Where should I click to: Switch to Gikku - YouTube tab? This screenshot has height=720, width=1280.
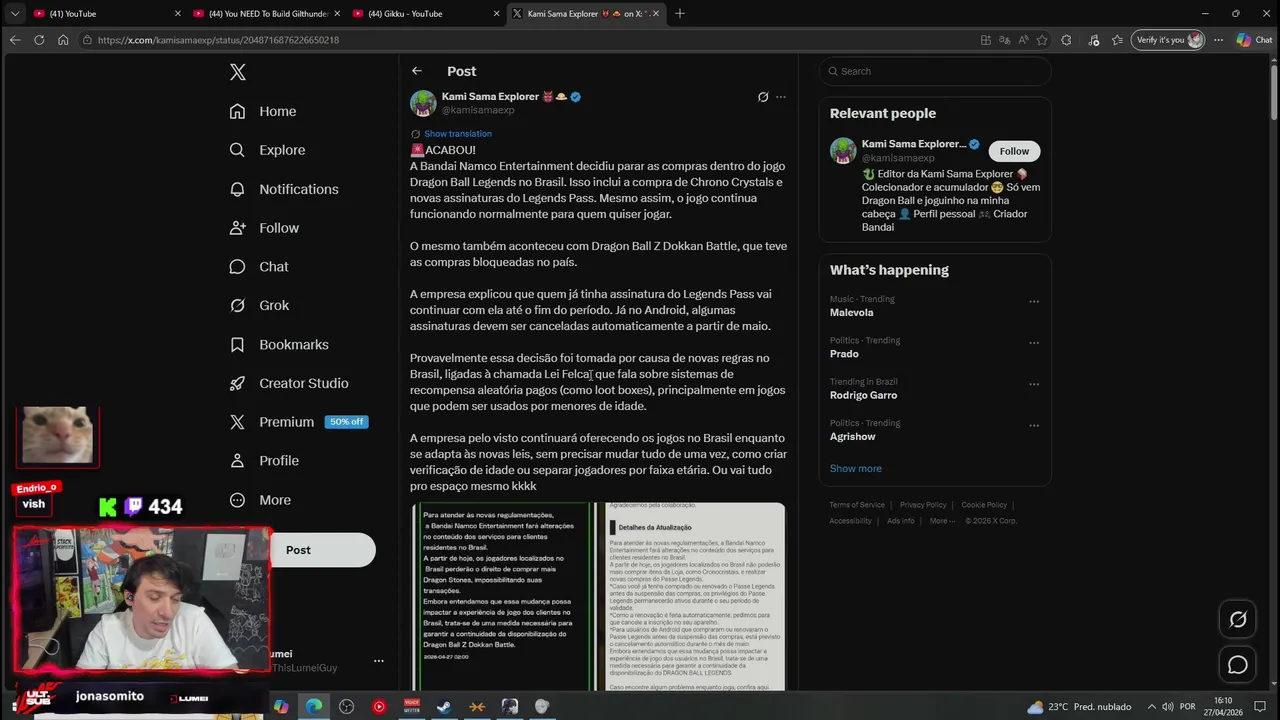click(426, 13)
